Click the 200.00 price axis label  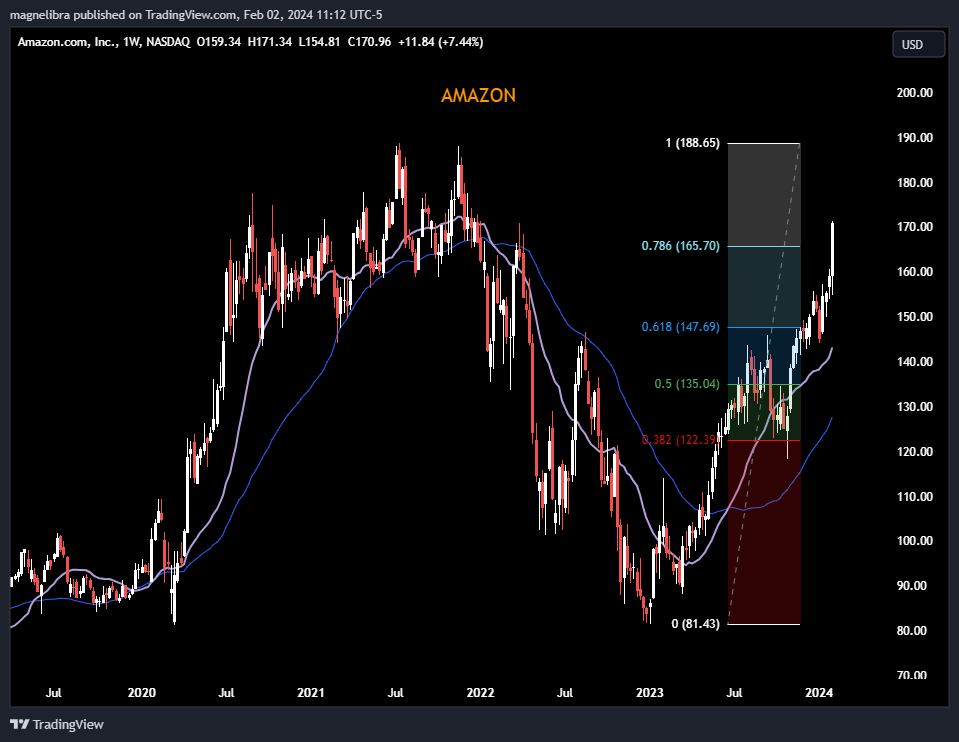[x=914, y=92]
